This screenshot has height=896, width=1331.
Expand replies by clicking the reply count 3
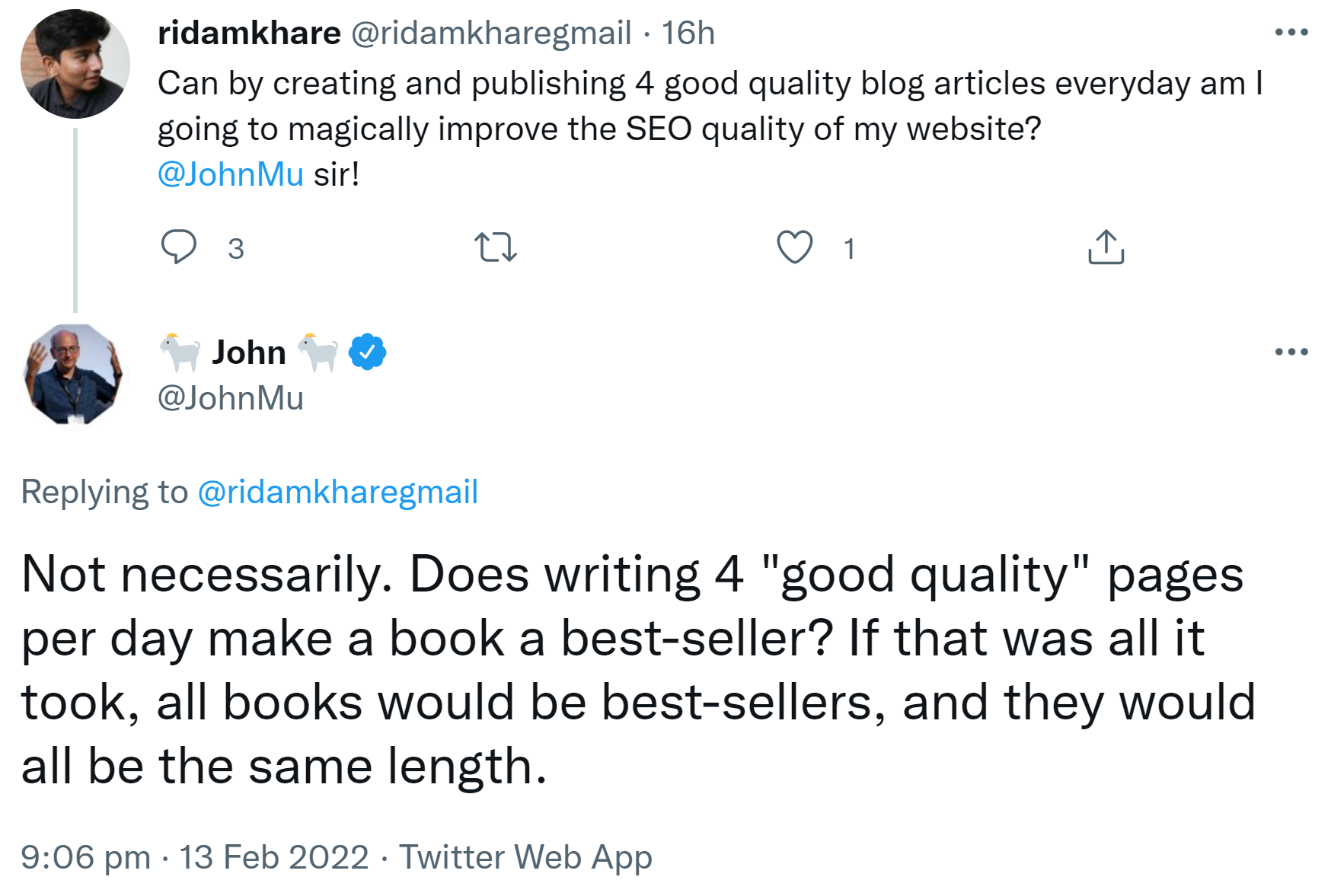pyautogui.click(x=236, y=247)
